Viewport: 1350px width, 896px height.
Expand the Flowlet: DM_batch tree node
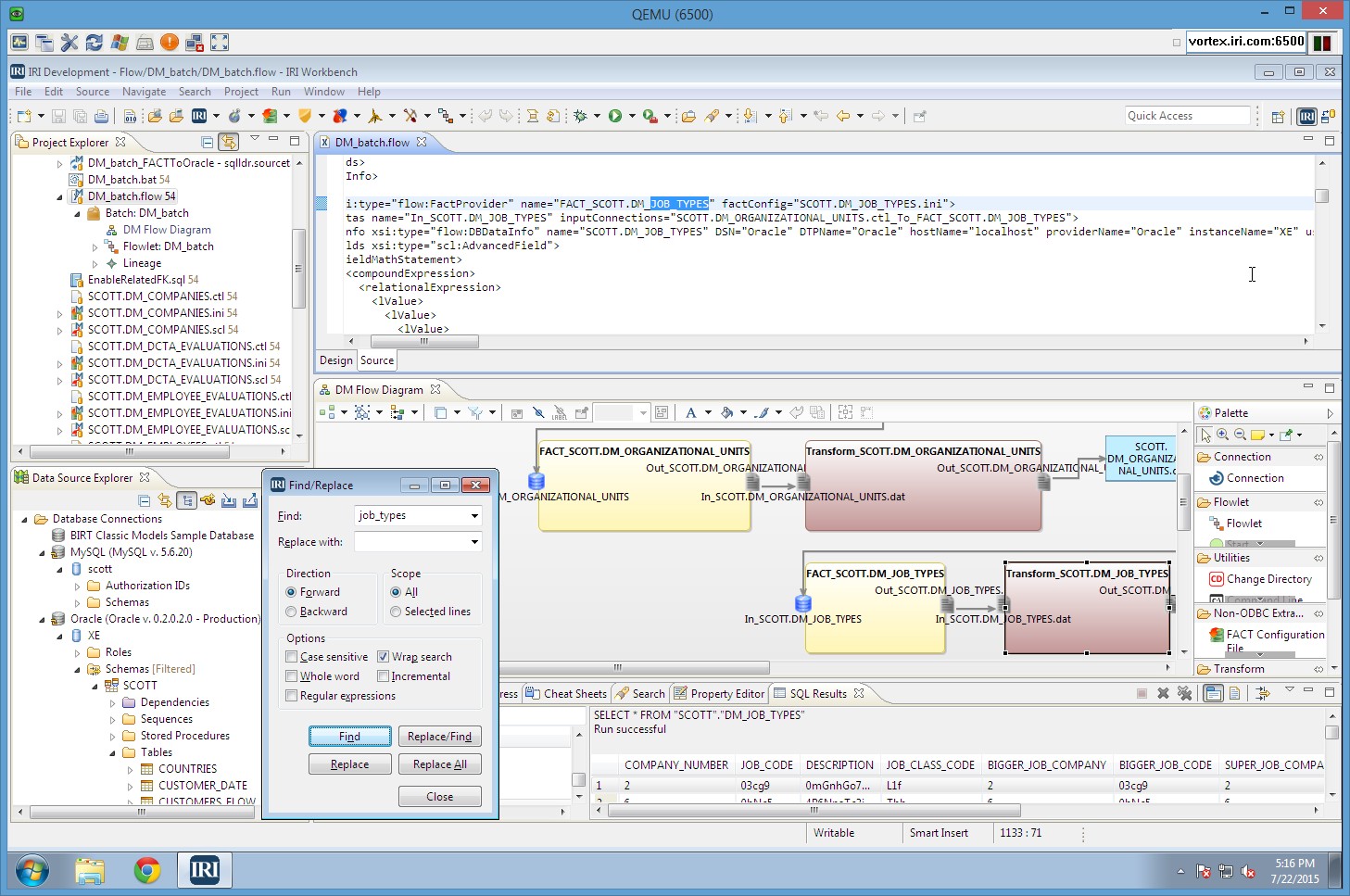click(x=95, y=247)
